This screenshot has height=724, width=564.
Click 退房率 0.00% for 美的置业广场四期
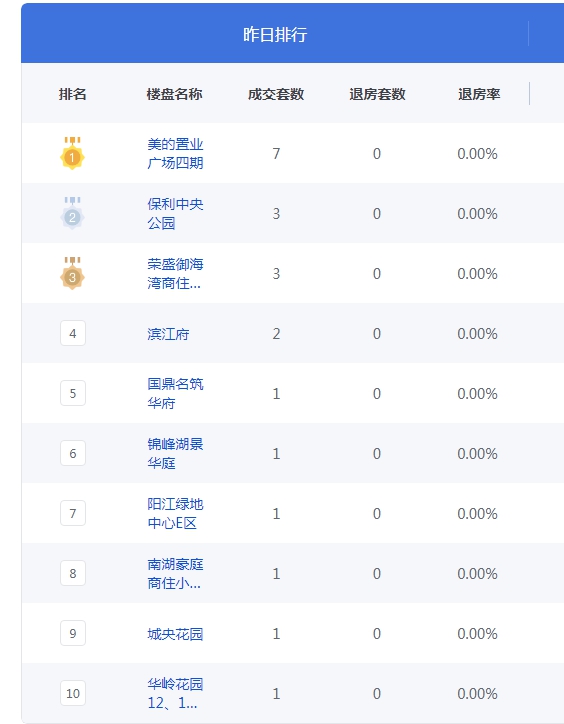click(x=478, y=153)
